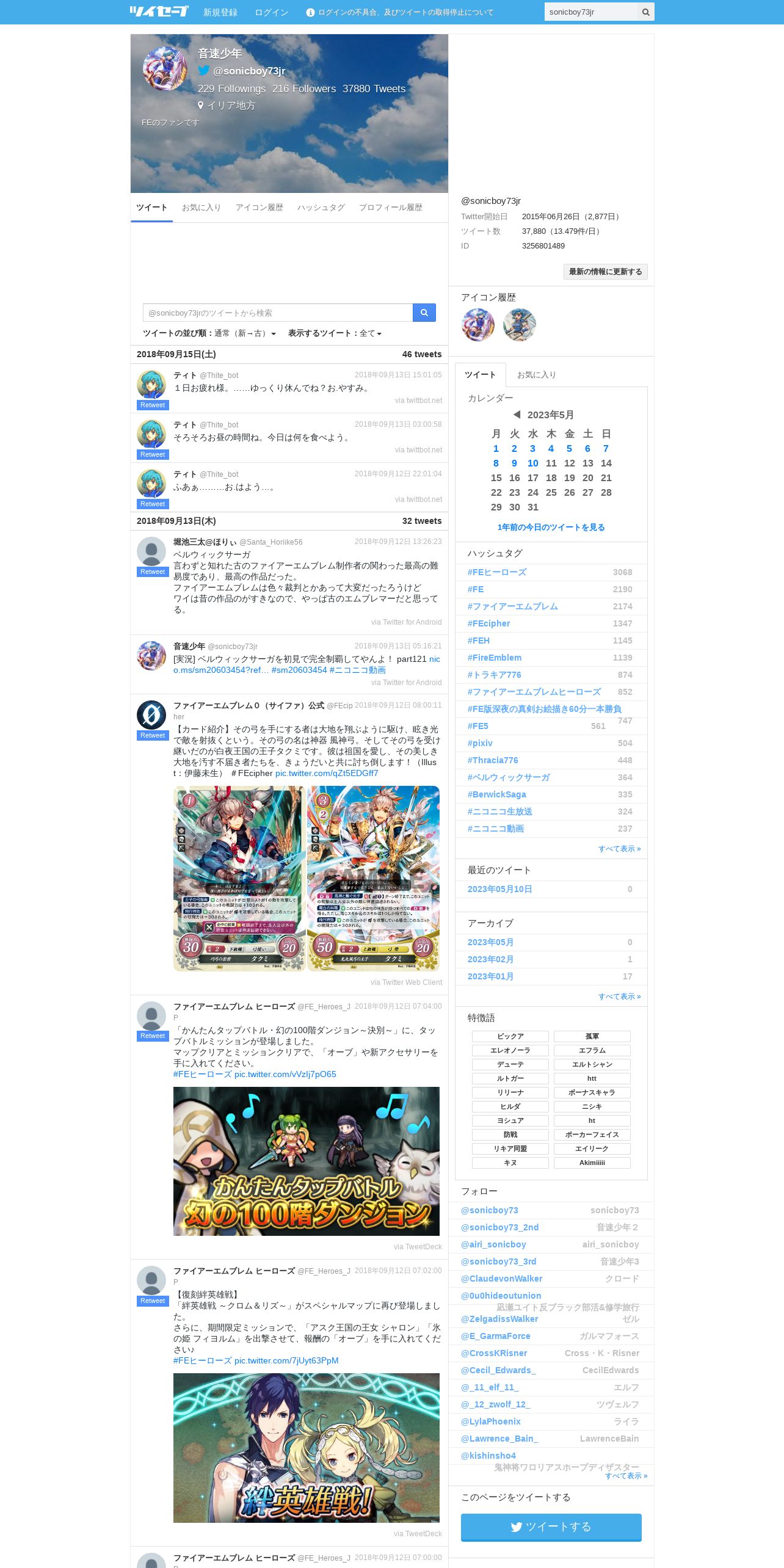Click avatar of Santa_Horiike56 tweet

click(x=151, y=551)
